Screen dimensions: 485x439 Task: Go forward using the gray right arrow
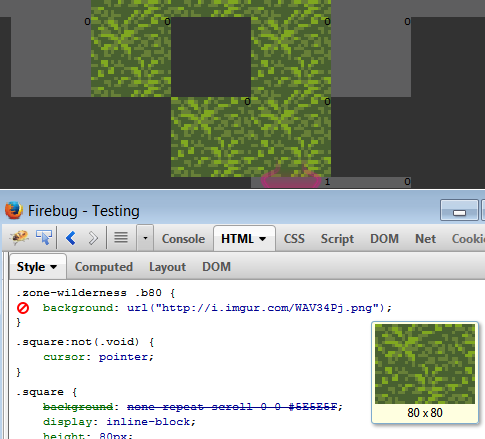[93, 238]
